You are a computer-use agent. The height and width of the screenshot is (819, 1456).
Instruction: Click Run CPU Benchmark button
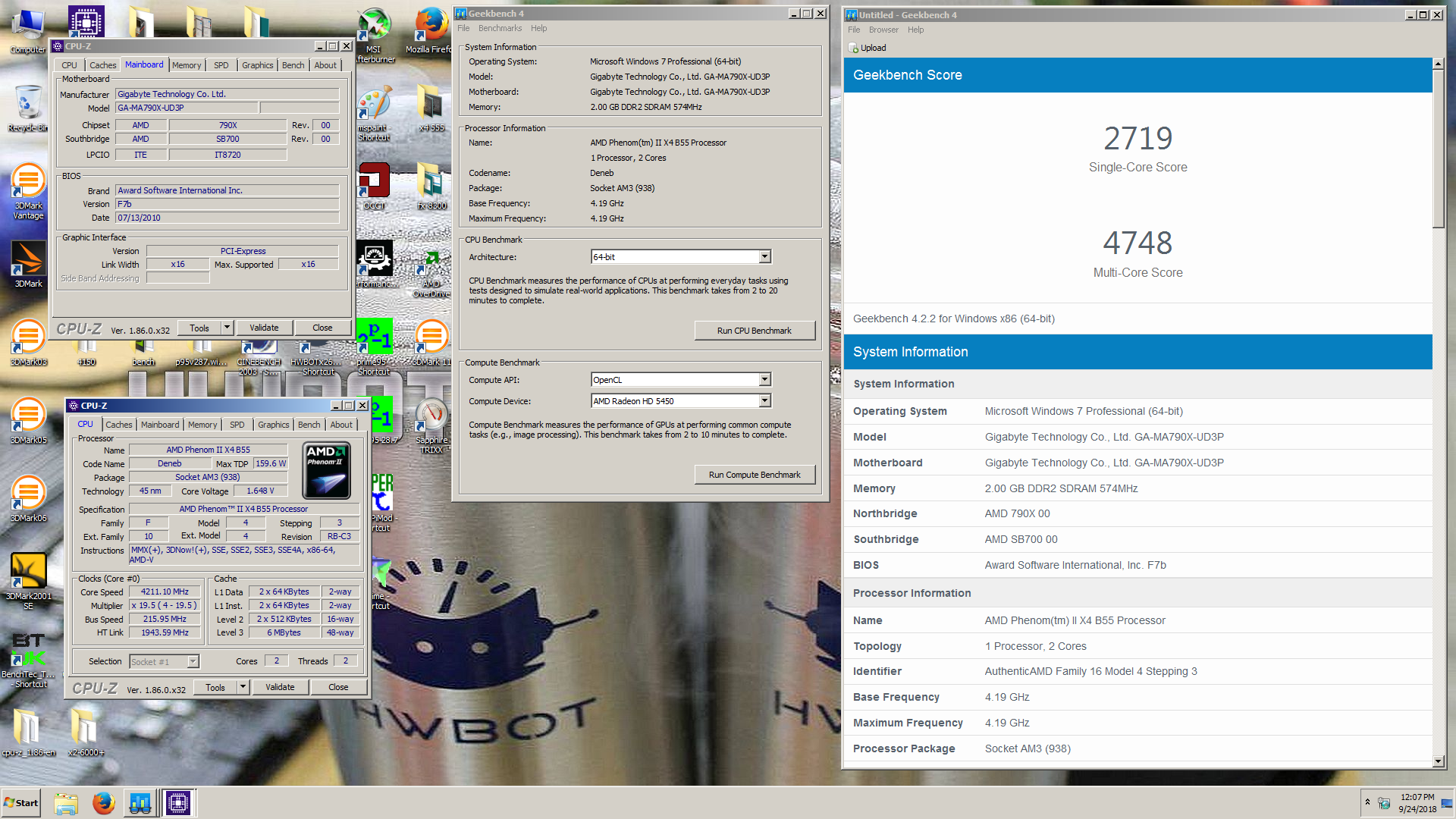(755, 331)
